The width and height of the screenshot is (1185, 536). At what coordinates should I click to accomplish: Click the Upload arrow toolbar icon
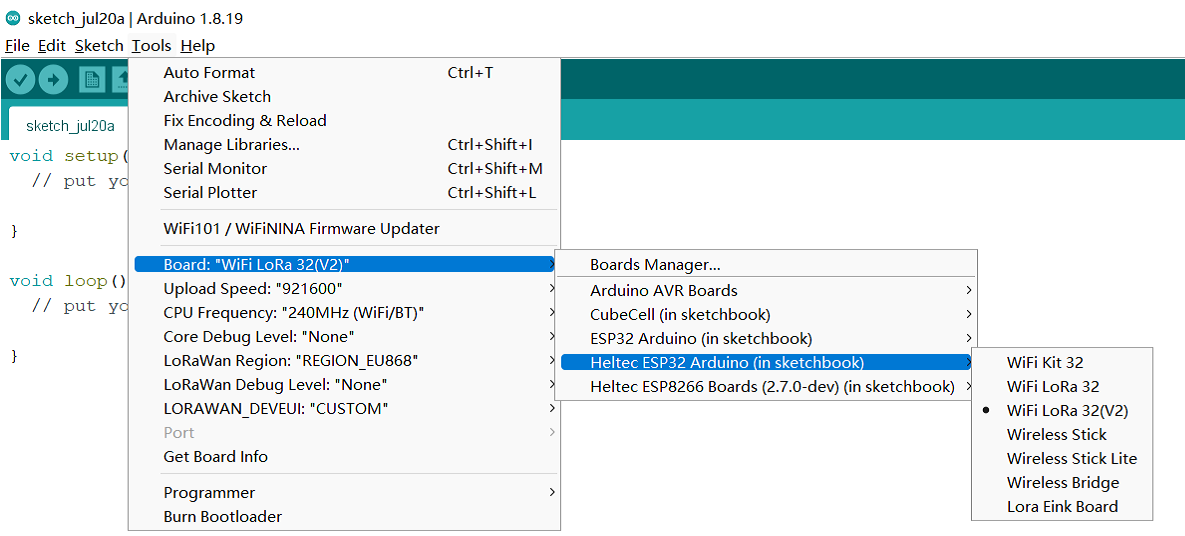coord(53,79)
